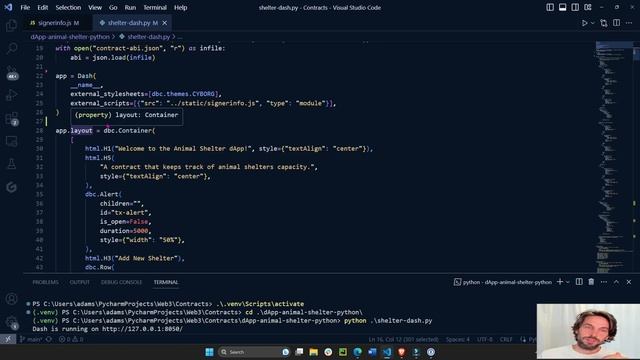Screen dimensions: 640x360
Task: Change indentation via Spaces: 4
Action: (x=458, y=339)
